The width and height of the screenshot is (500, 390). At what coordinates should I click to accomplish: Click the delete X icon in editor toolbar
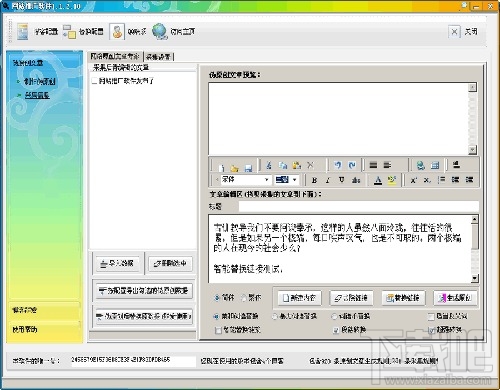[x=310, y=165]
